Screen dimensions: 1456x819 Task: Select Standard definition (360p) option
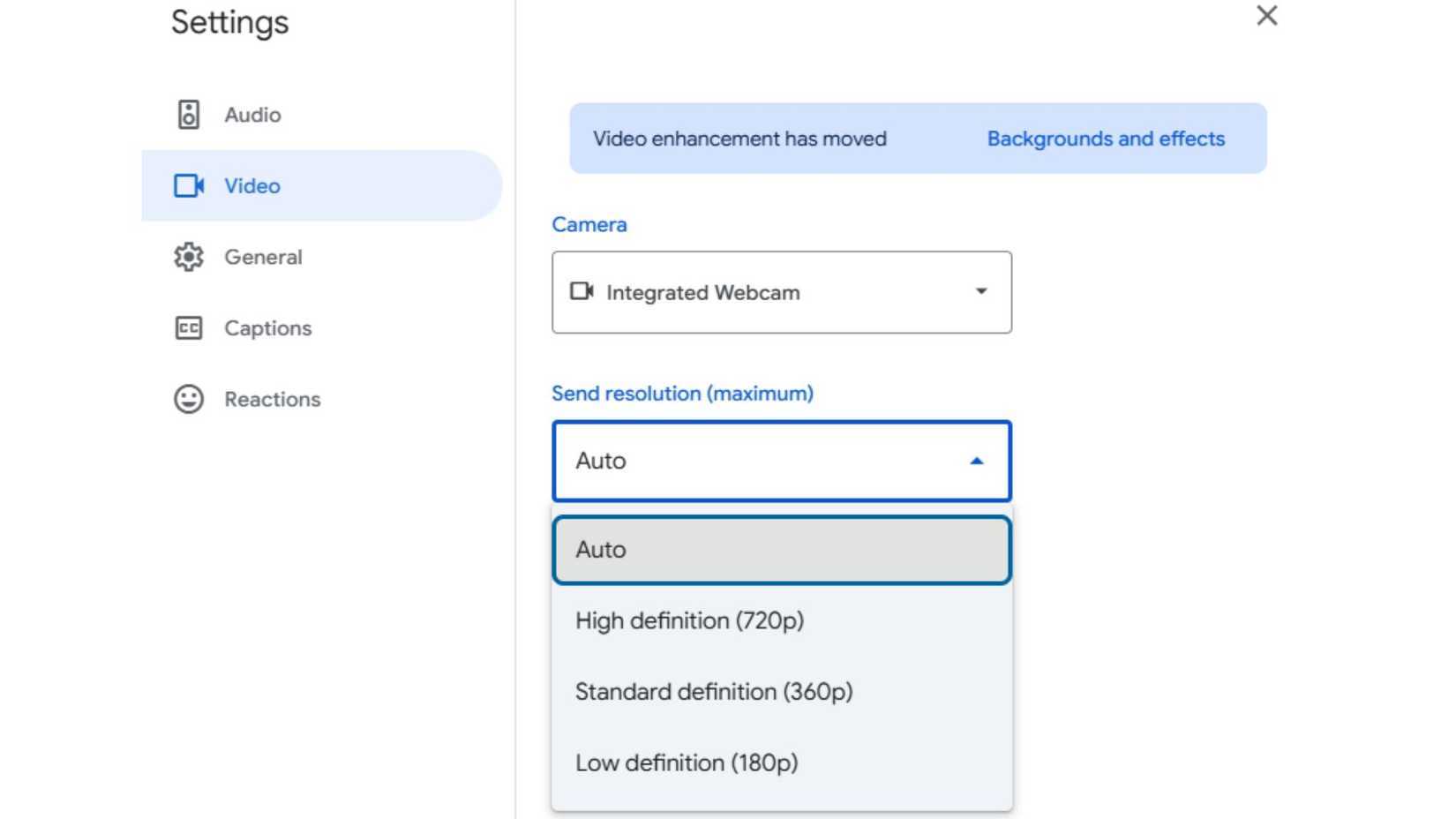(x=782, y=692)
